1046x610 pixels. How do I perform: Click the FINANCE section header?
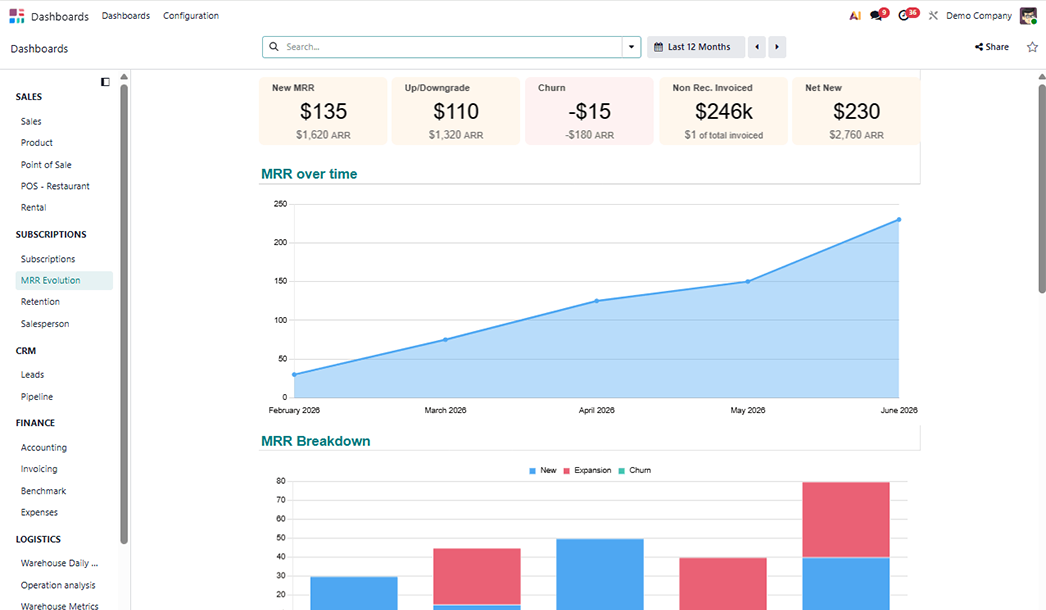coord(35,423)
